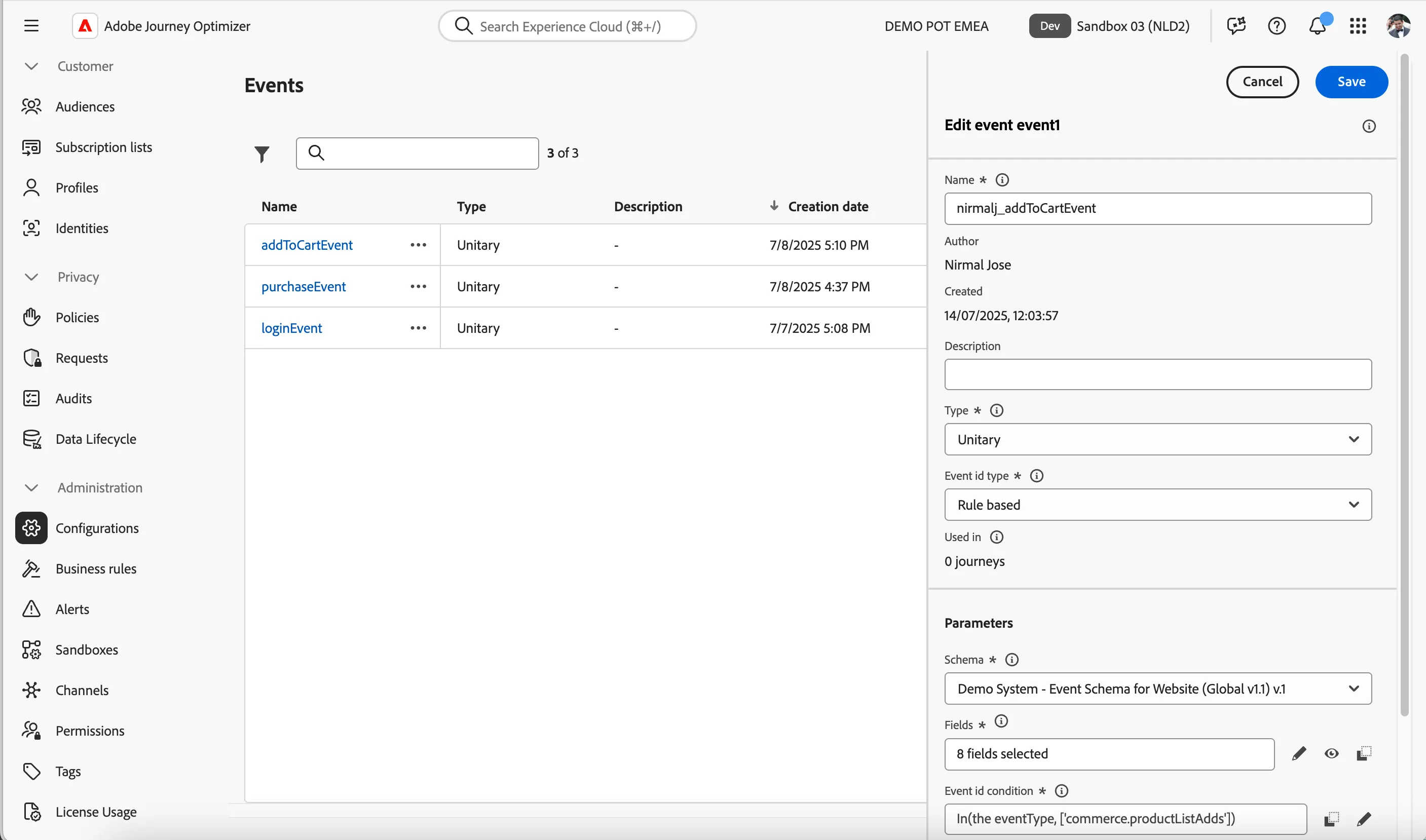Open the loginEvent link
This screenshot has width=1426, height=840.
coord(291,328)
